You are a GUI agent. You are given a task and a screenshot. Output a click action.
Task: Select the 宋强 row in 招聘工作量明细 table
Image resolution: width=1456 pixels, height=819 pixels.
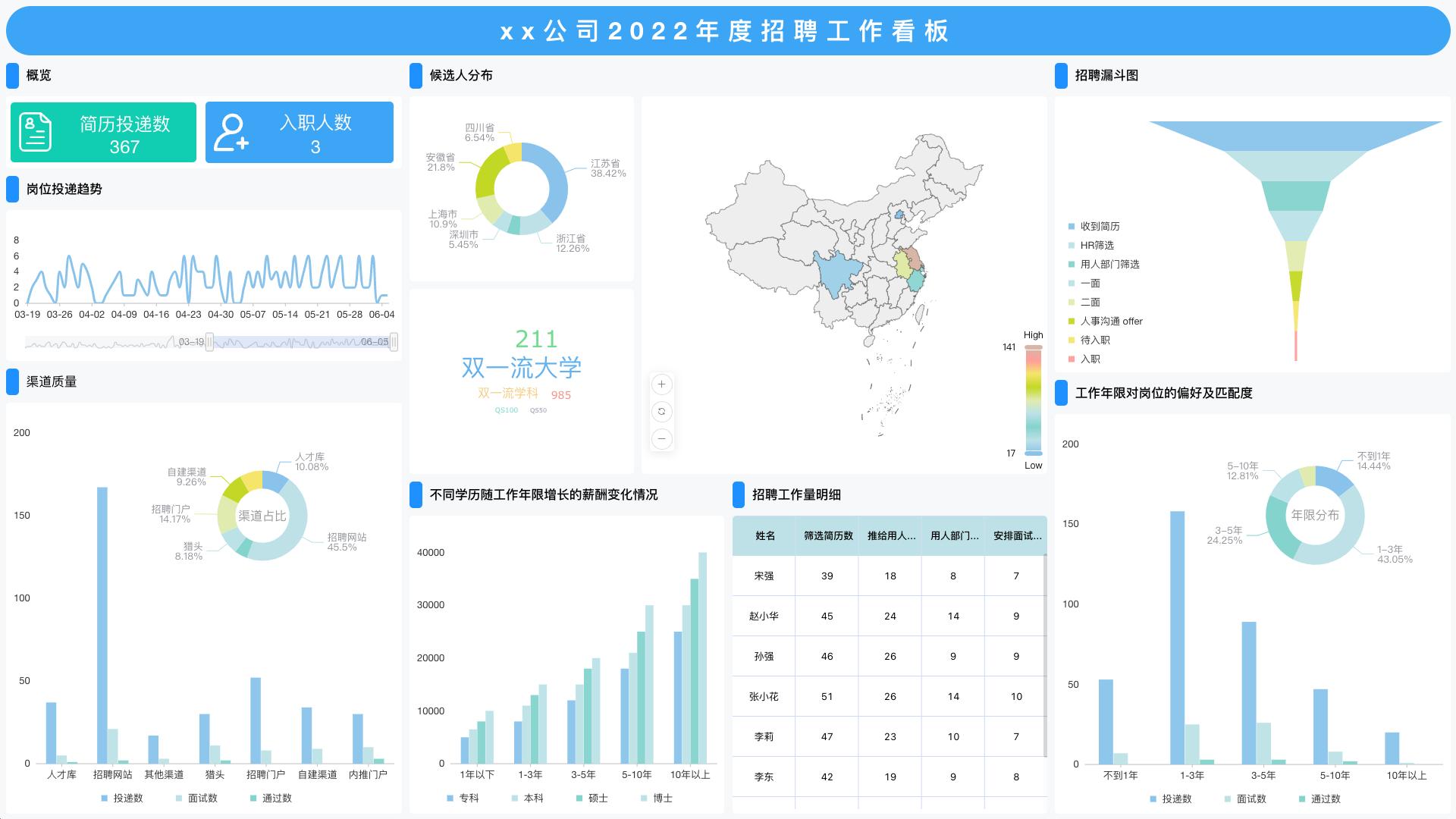coord(764,576)
